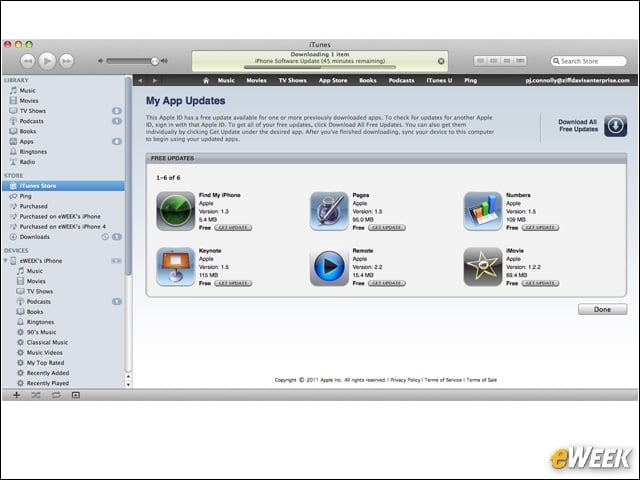
Task: Open the Pages app icon
Action: tap(329, 211)
